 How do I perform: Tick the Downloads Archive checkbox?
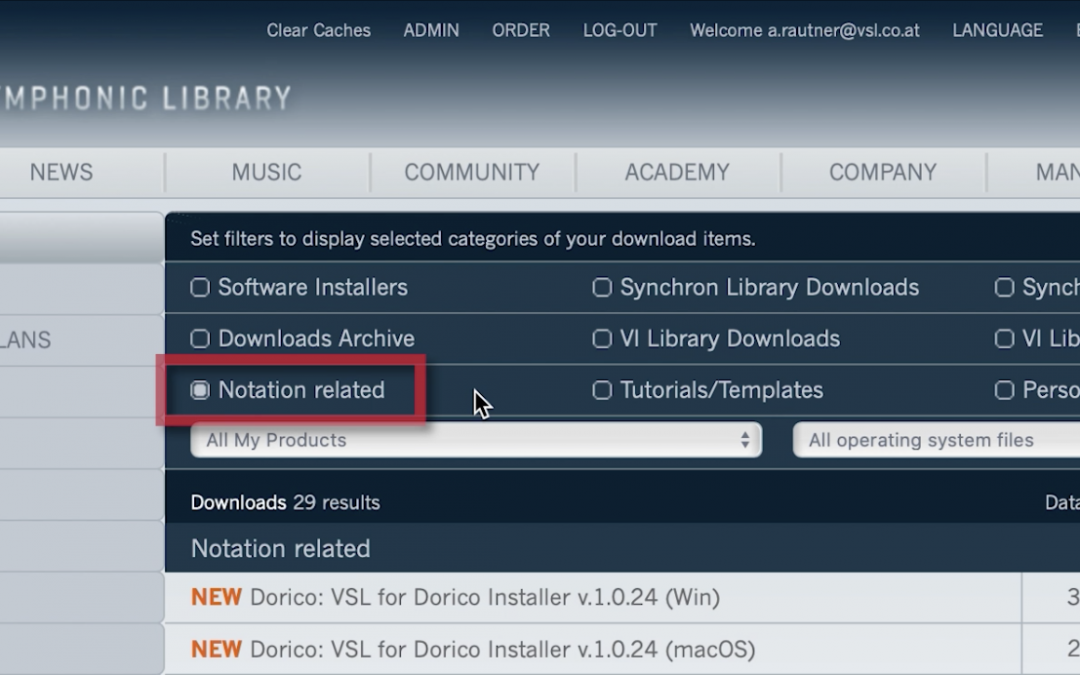click(200, 339)
